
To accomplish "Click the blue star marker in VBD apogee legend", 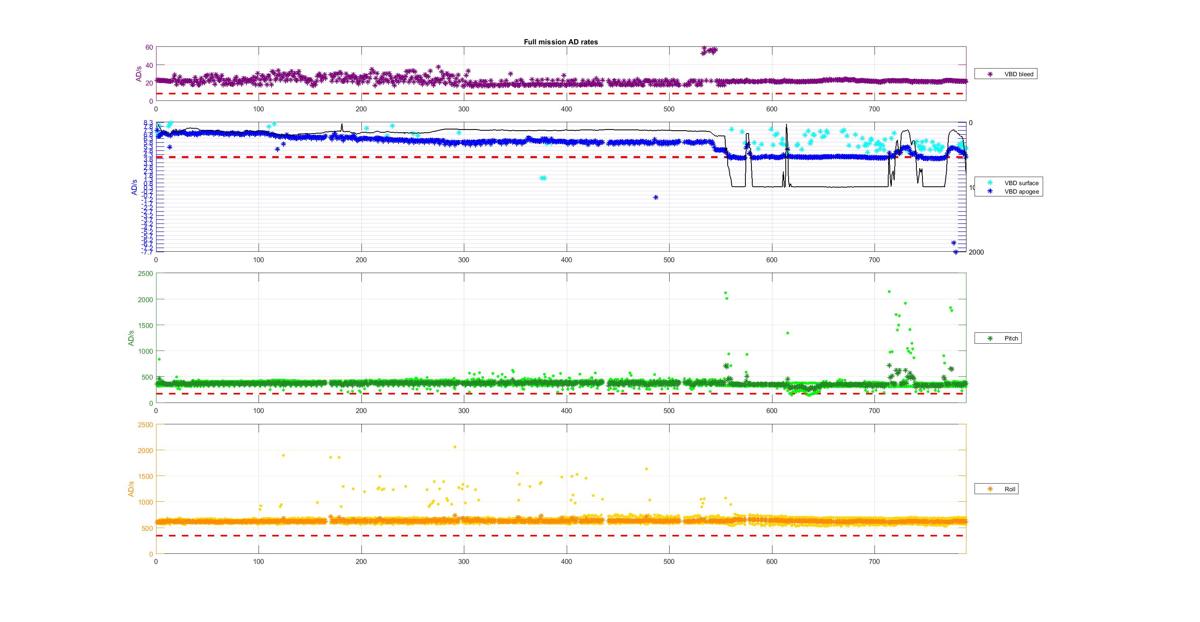I will point(990,191).
